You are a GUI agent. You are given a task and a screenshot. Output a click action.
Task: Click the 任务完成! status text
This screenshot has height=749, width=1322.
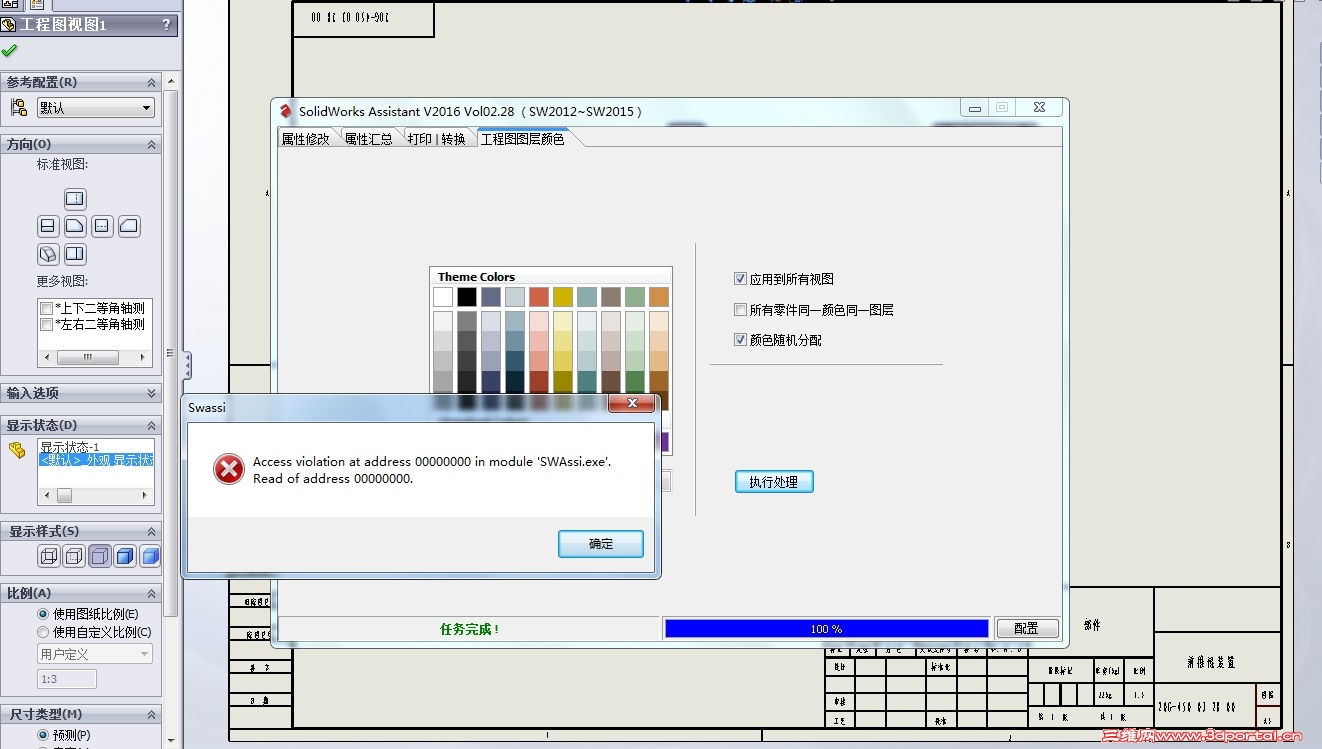pyautogui.click(x=469, y=629)
